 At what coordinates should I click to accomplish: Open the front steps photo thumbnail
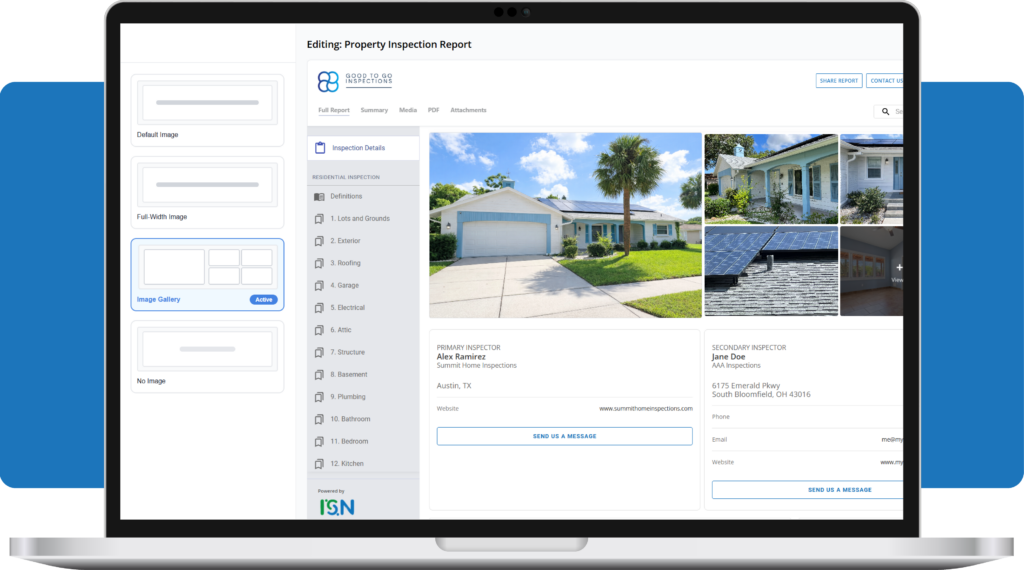(872, 179)
